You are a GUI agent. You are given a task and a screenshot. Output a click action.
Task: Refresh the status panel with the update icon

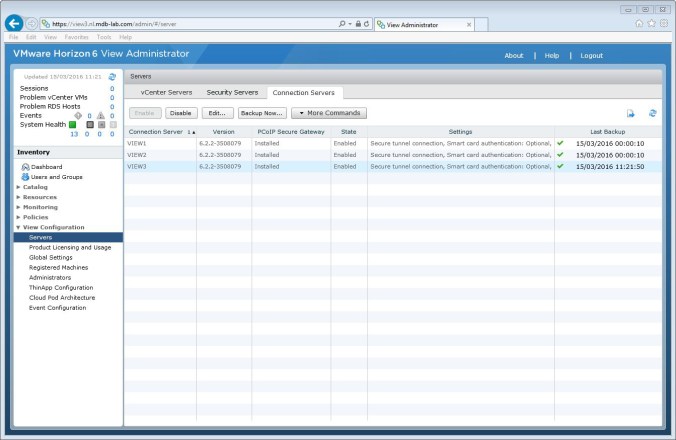112,76
